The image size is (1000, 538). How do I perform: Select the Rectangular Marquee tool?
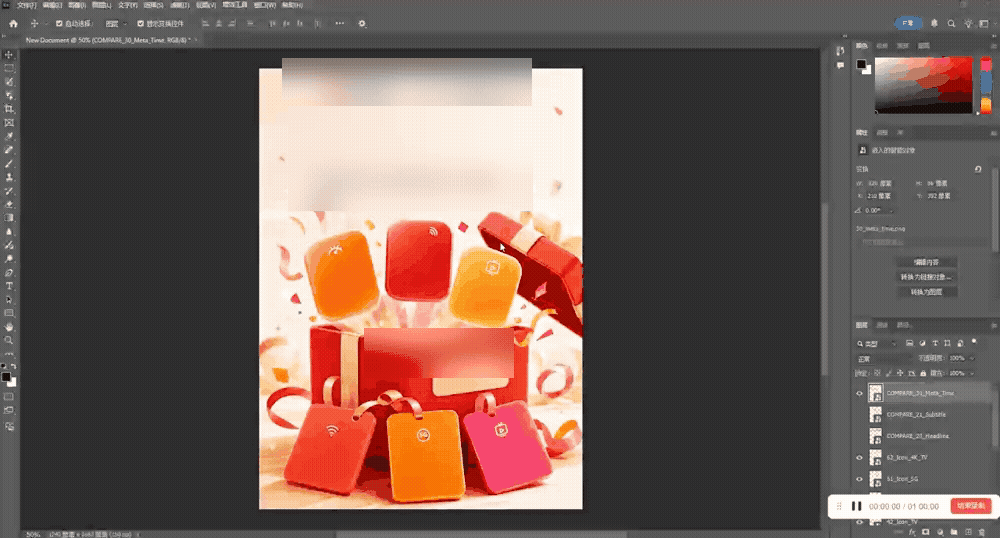click(x=9, y=68)
